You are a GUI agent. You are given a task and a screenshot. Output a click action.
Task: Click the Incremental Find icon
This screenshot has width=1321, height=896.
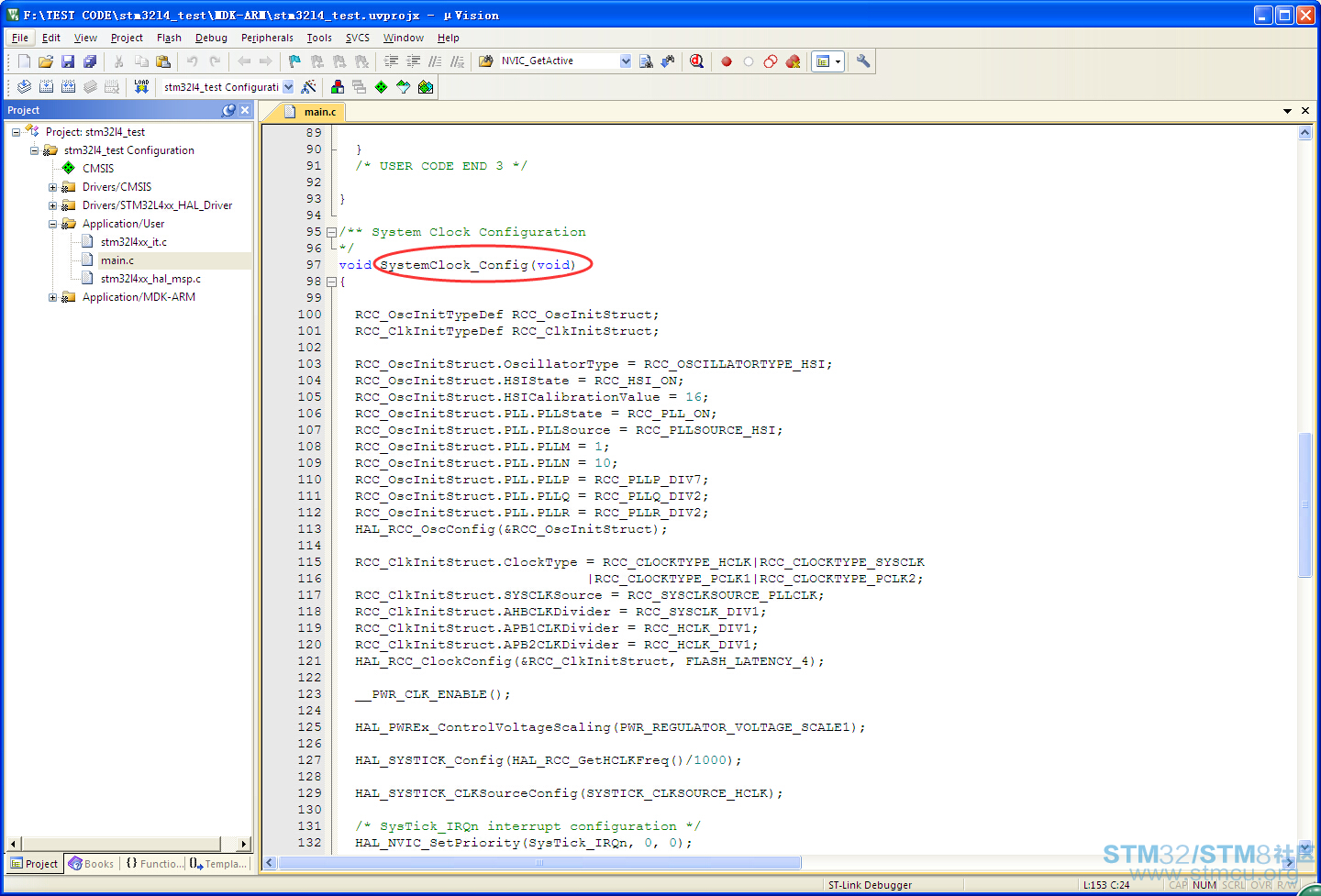pyautogui.click(x=668, y=61)
